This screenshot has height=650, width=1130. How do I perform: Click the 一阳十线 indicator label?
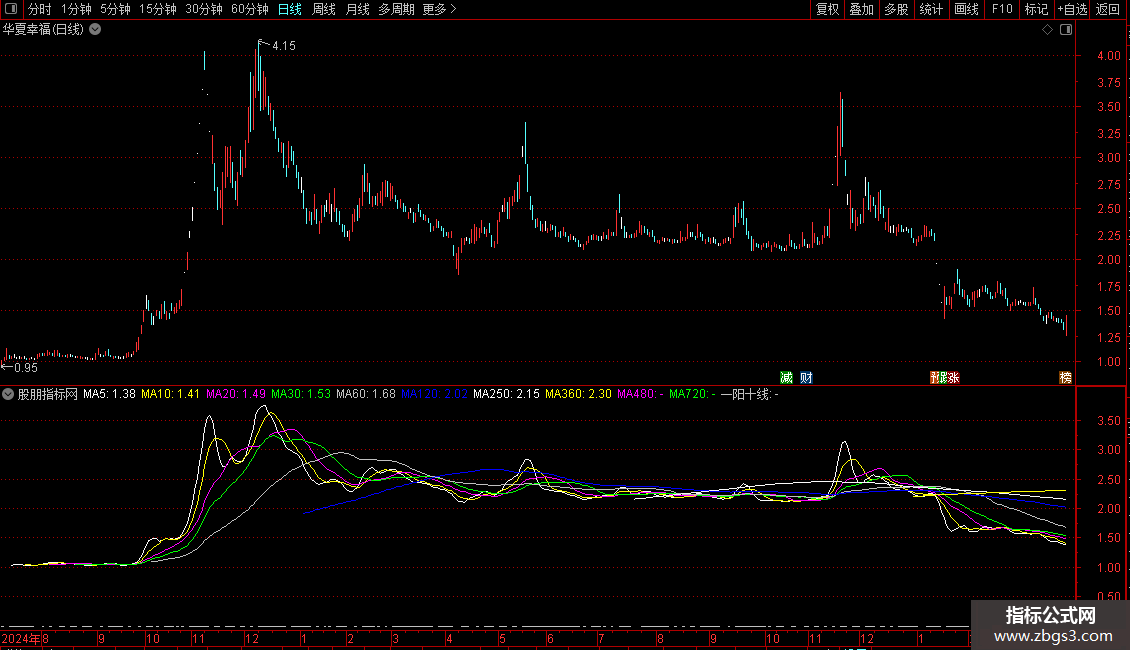point(749,394)
